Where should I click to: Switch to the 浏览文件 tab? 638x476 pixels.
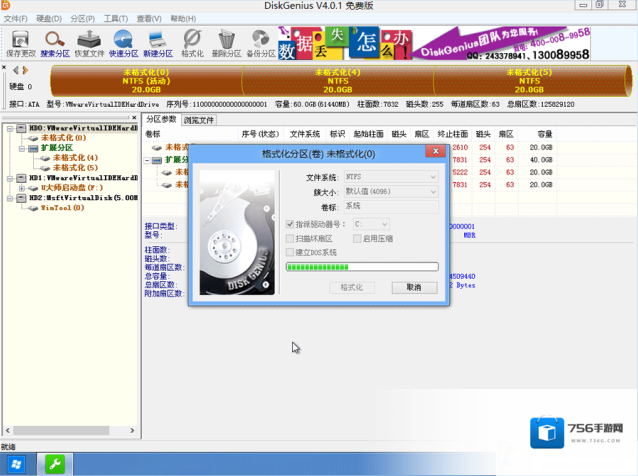(x=199, y=120)
